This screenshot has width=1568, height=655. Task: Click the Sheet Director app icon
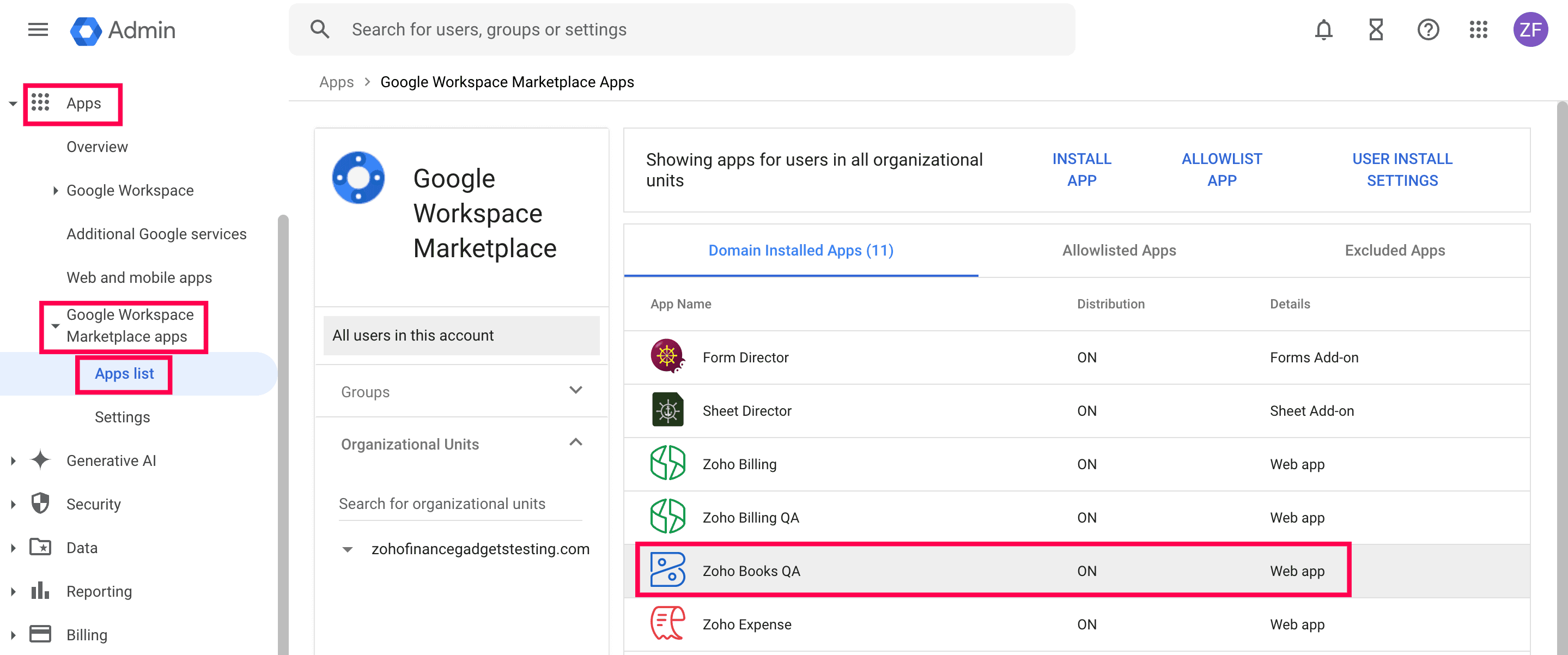[667, 410]
